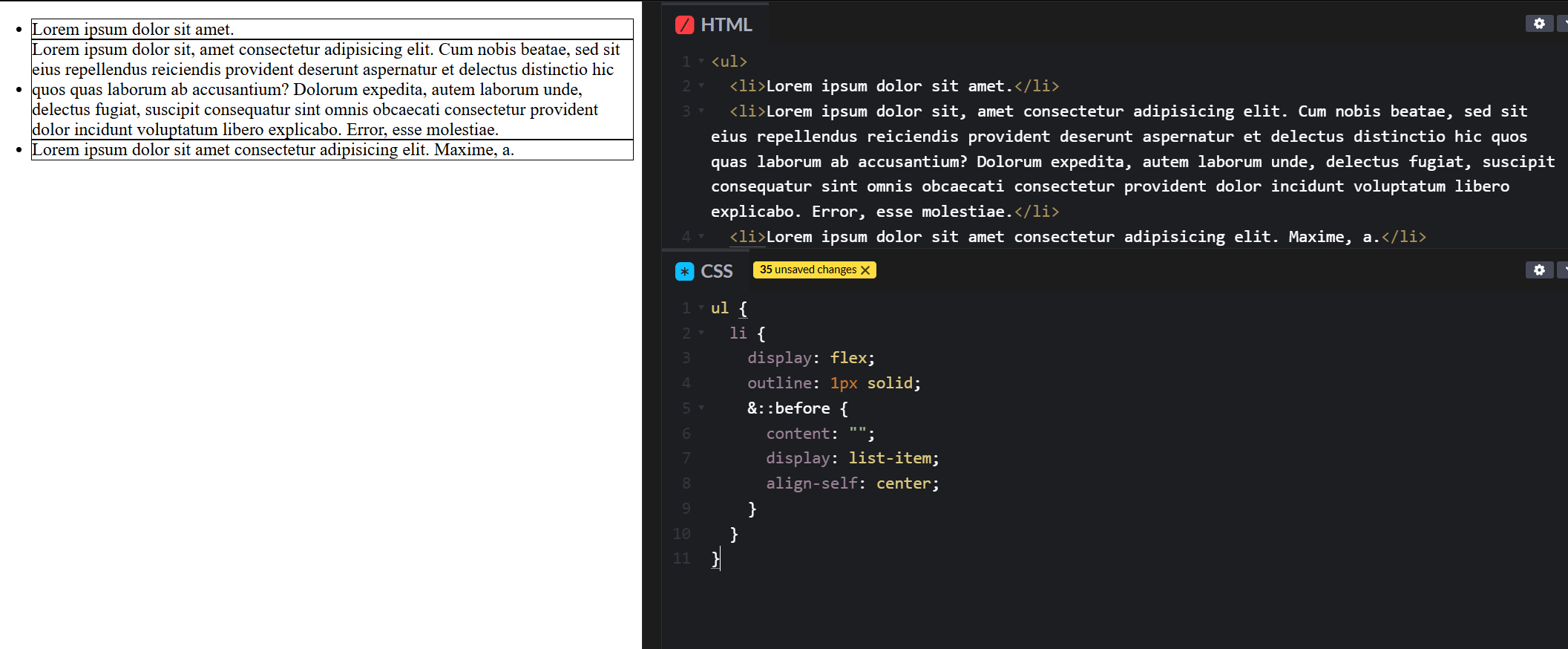
Task: Fold HTML line 3 long list item
Action: pos(701,111)
